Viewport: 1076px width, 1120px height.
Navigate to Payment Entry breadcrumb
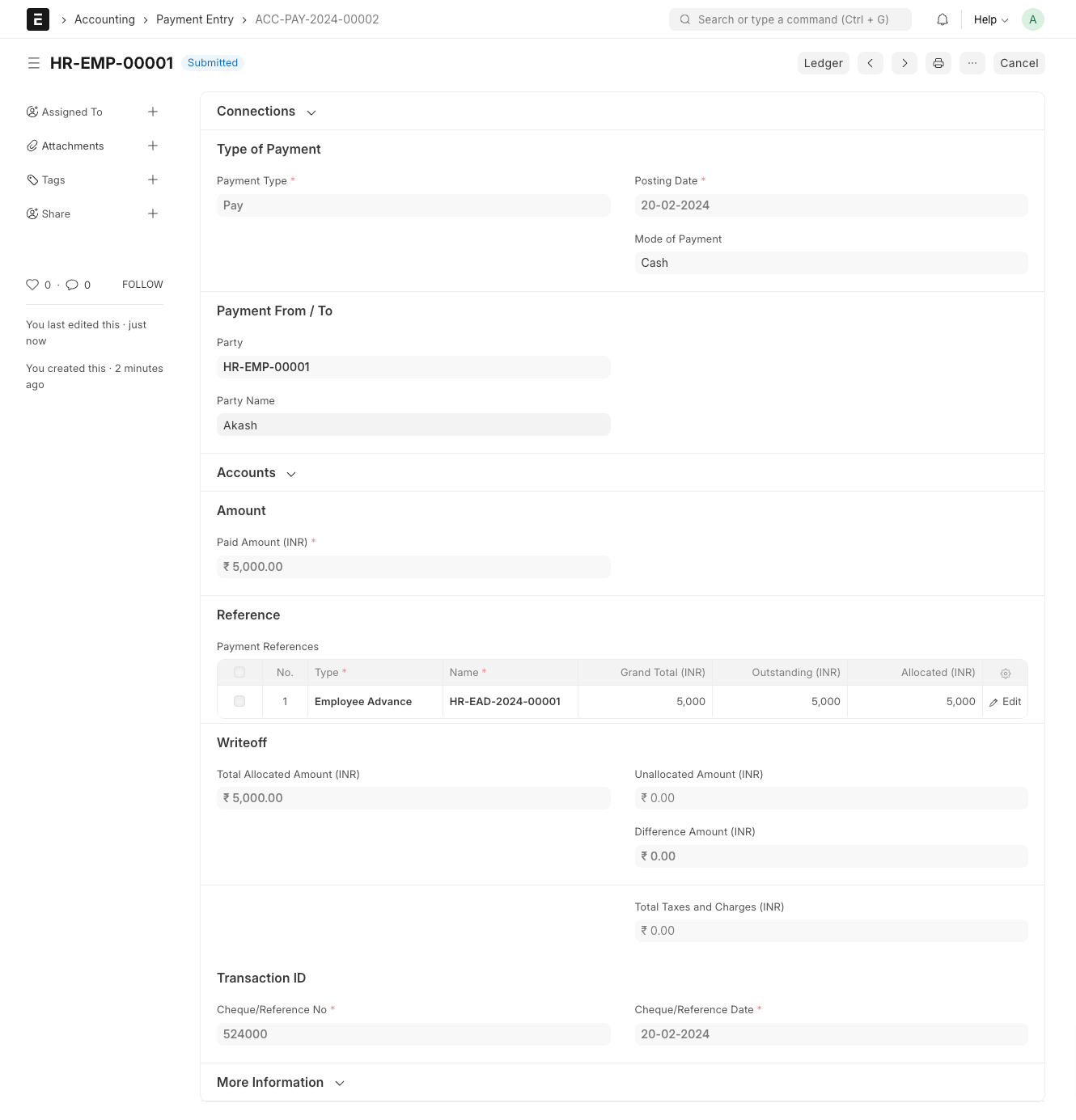[194, 19]
